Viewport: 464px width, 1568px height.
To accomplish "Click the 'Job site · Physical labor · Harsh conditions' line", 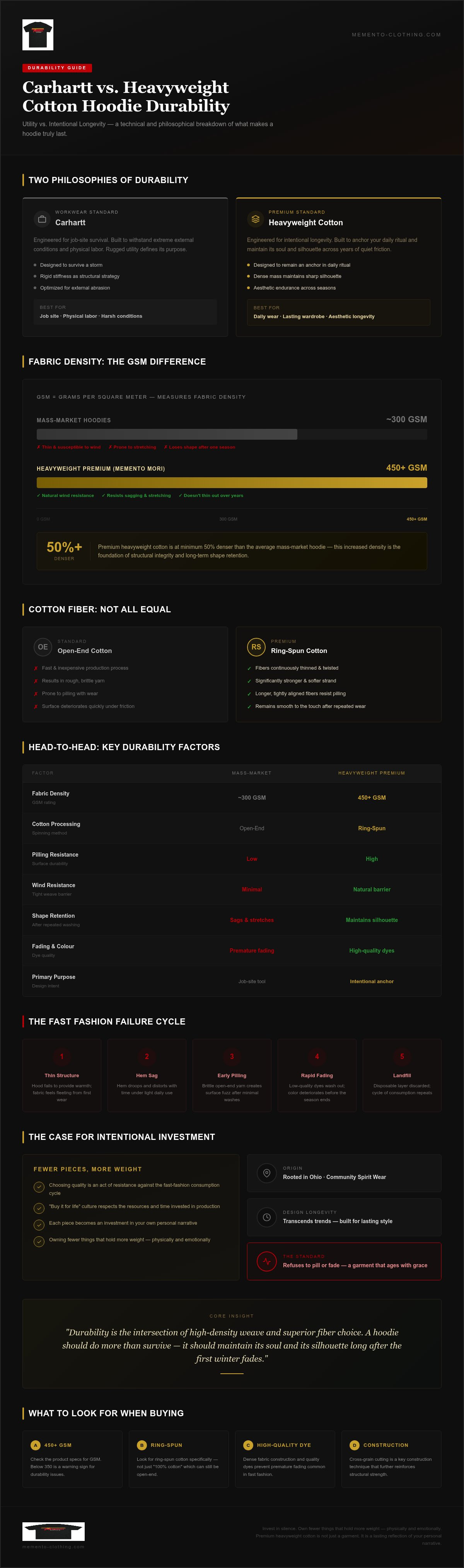I will (91, 316).
